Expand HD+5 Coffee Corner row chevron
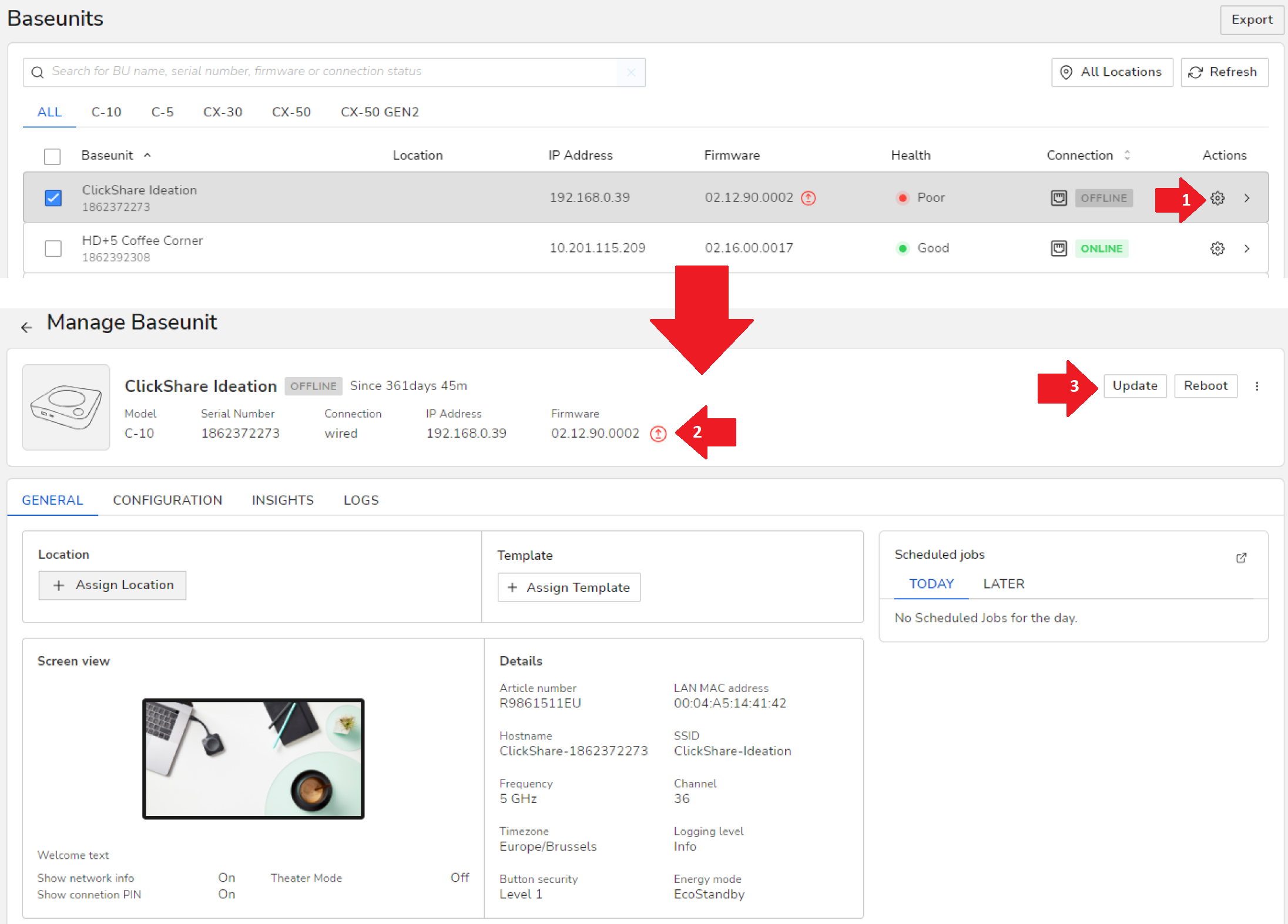The height and width of the screenshot is (924, 1288). [x=1247, y=248]
